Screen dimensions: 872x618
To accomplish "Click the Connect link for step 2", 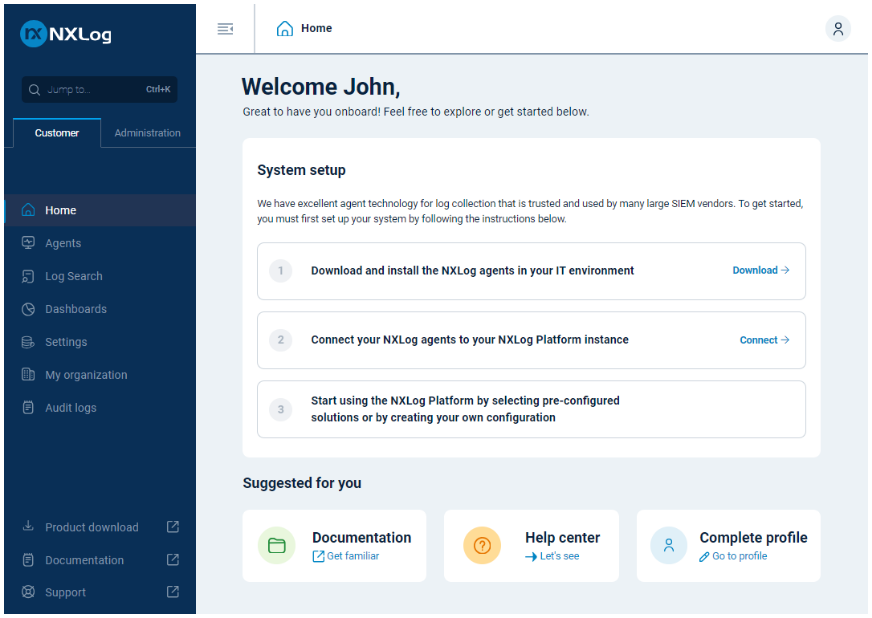I will coord(765,340).
